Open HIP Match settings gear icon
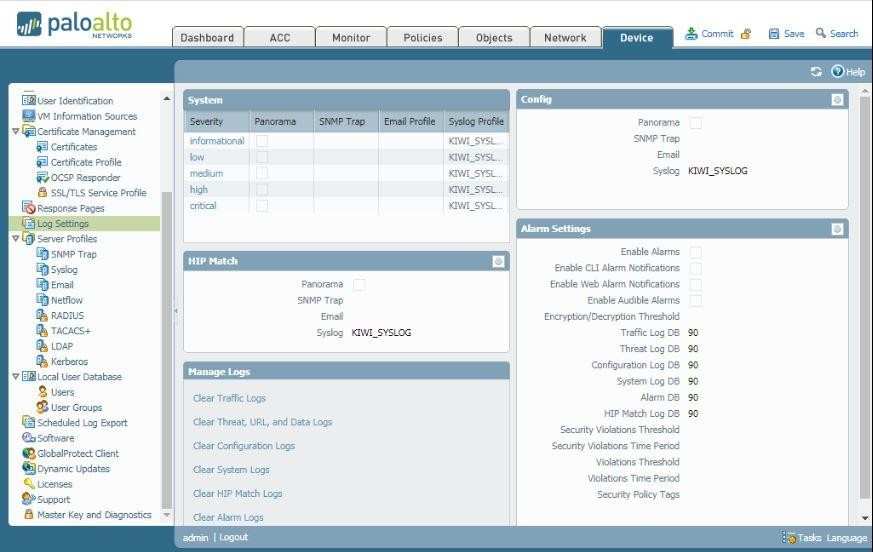 [x=498, y=261]
